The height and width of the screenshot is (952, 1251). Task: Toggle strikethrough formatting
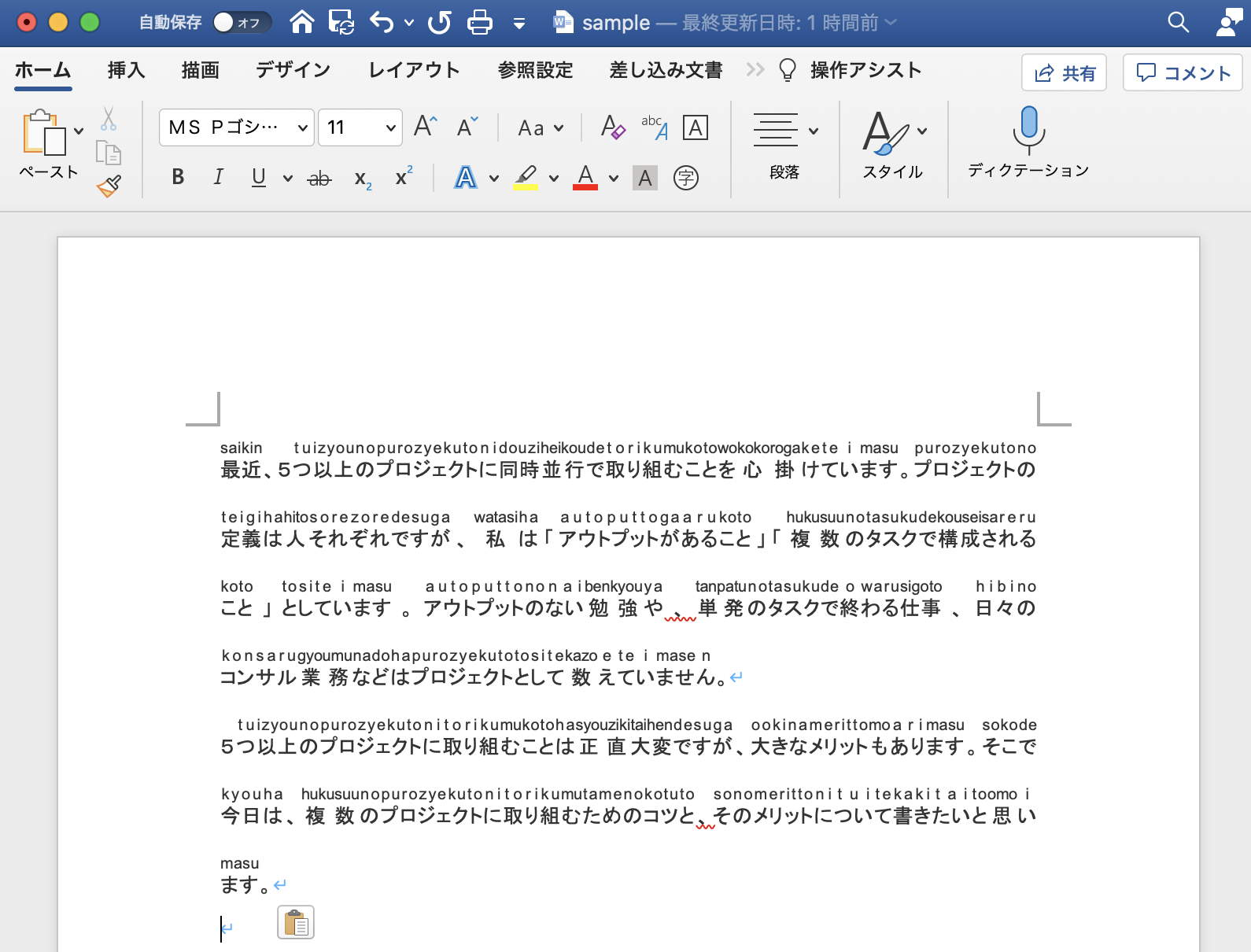pyautogui.click(x=319, y=179)
